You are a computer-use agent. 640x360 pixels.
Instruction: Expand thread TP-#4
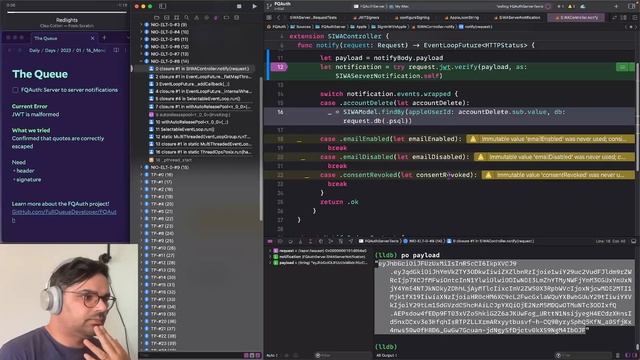coord(142,204)
